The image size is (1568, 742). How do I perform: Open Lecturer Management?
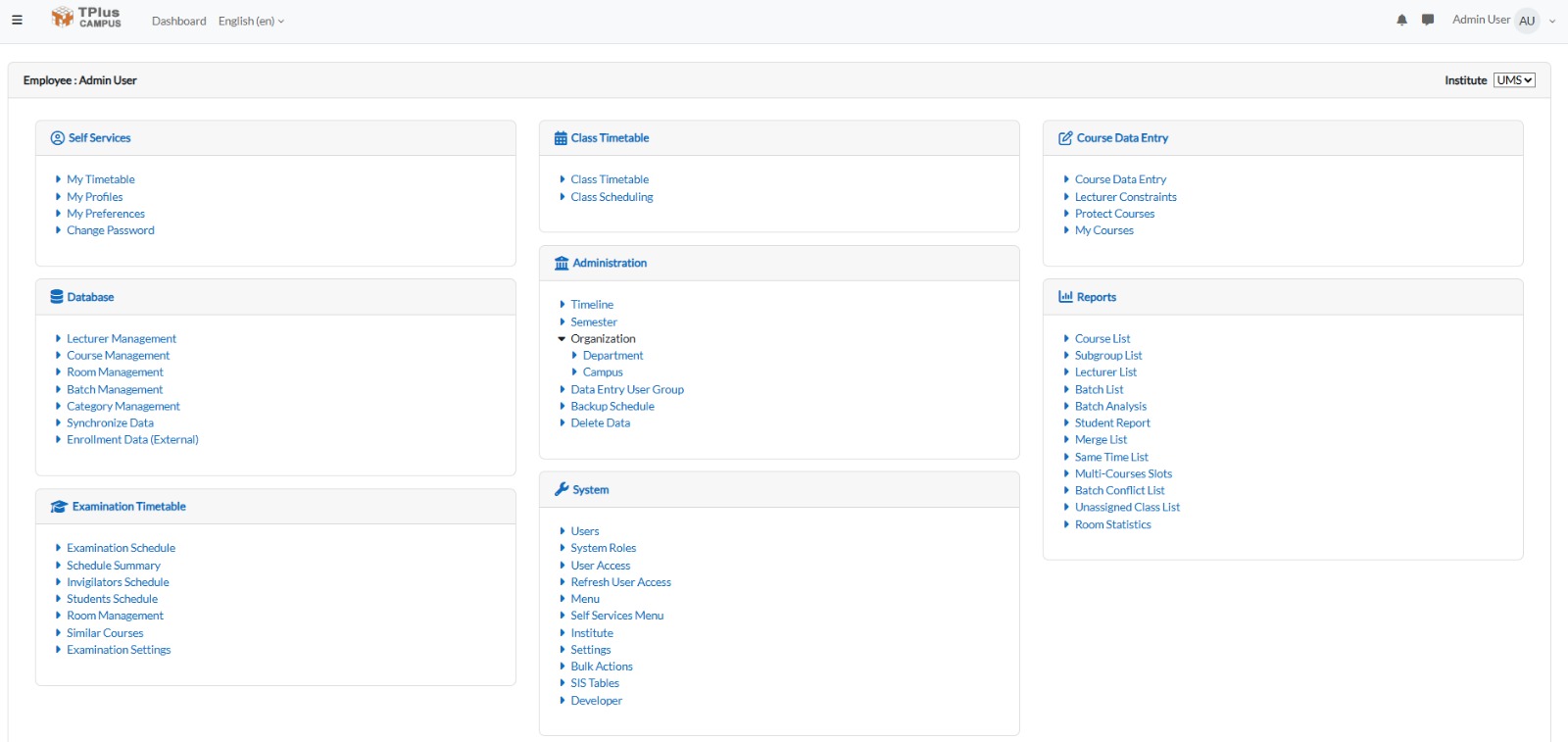point(122,339)
